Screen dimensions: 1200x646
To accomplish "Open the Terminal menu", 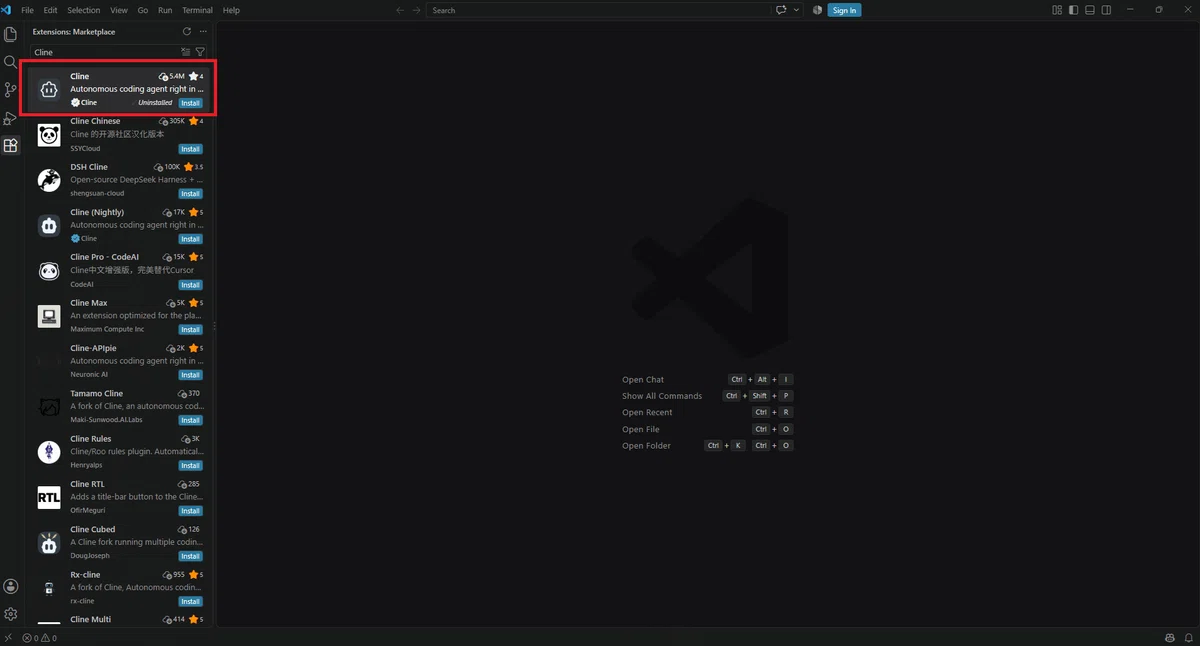I will (x=197, y=10).
